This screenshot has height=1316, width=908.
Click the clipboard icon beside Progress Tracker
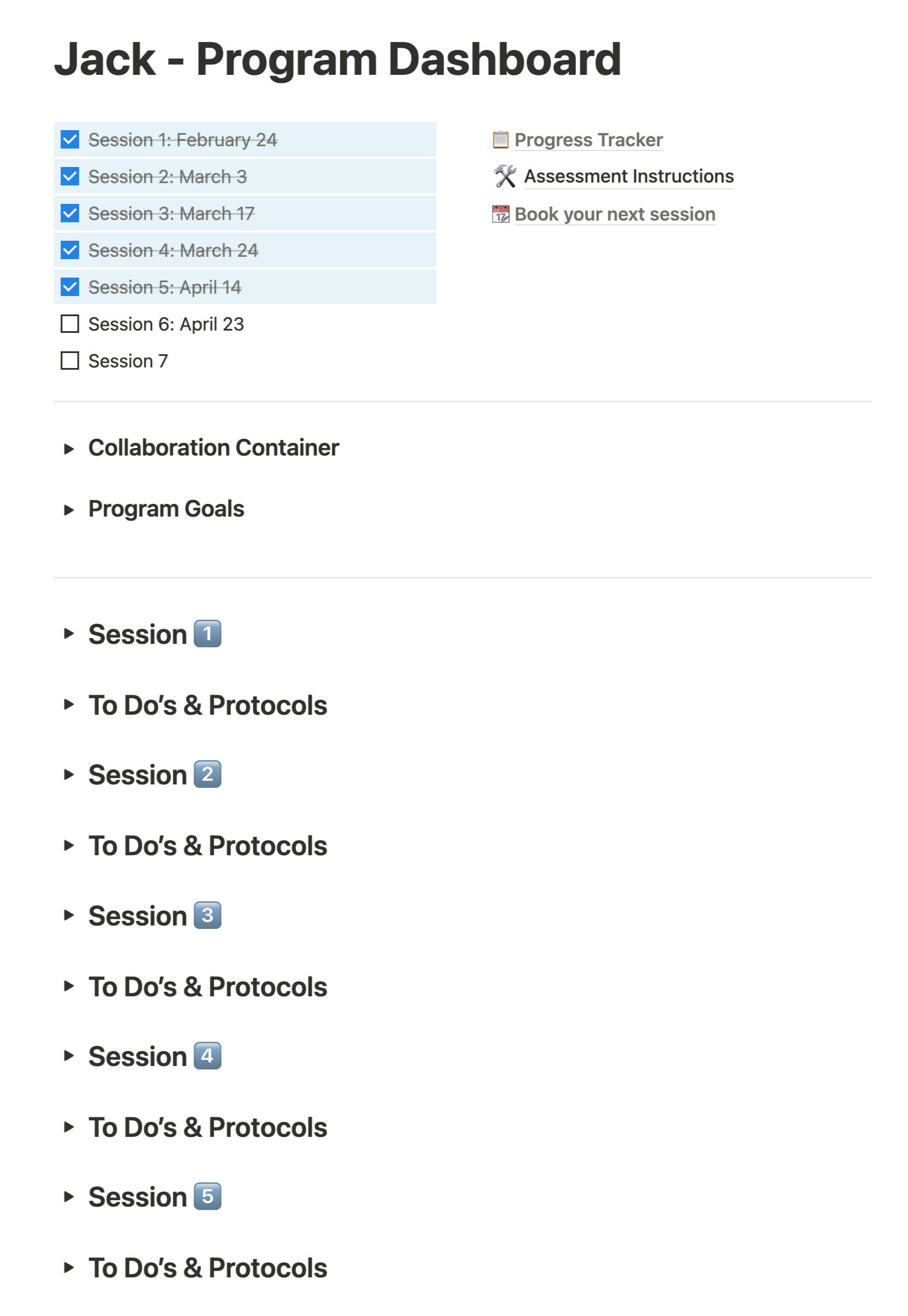click(x=500, y=140)
